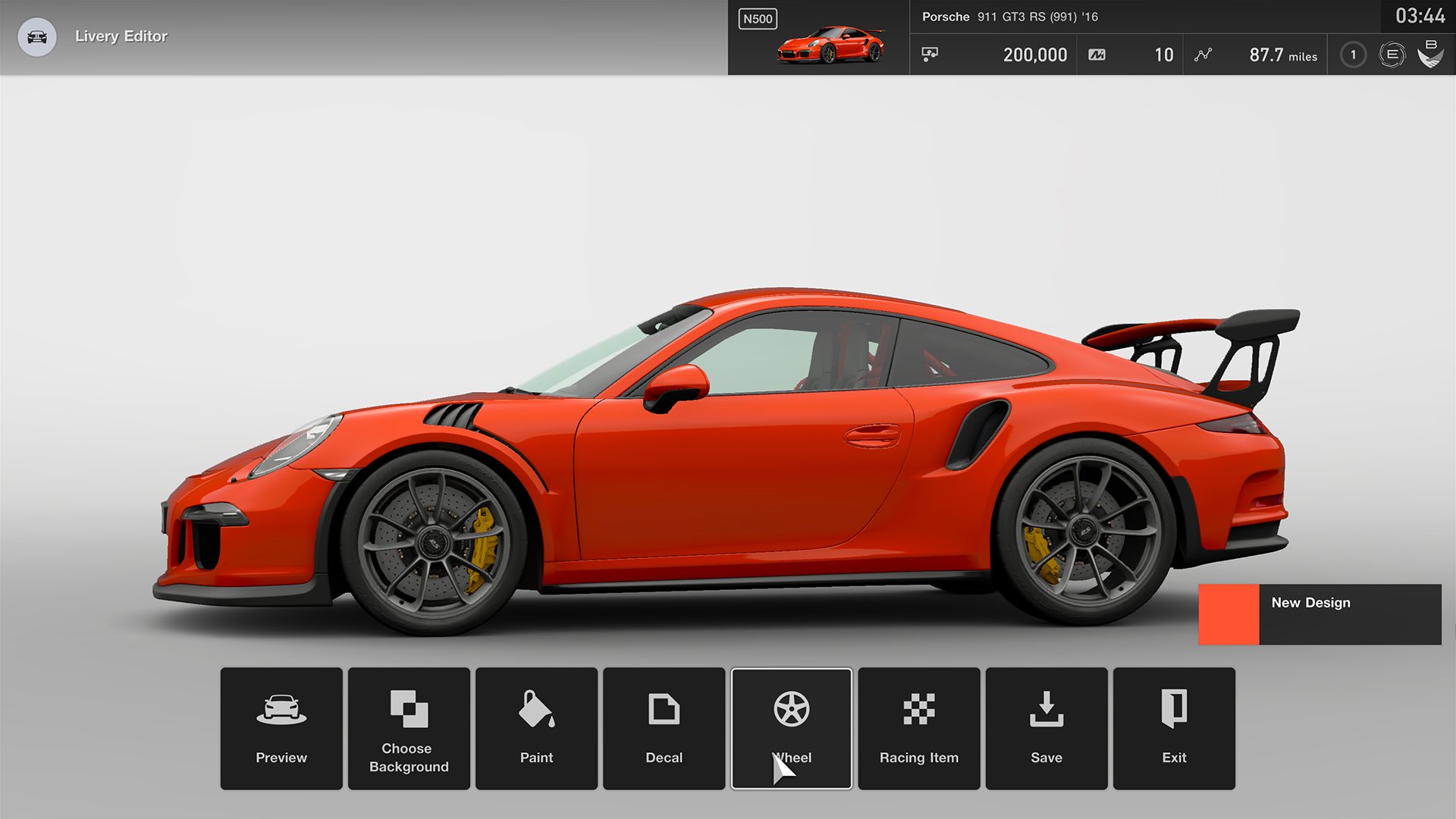Click the Save livery icon
This screenshot has width=1456, height=819.
pos(1046,711)
